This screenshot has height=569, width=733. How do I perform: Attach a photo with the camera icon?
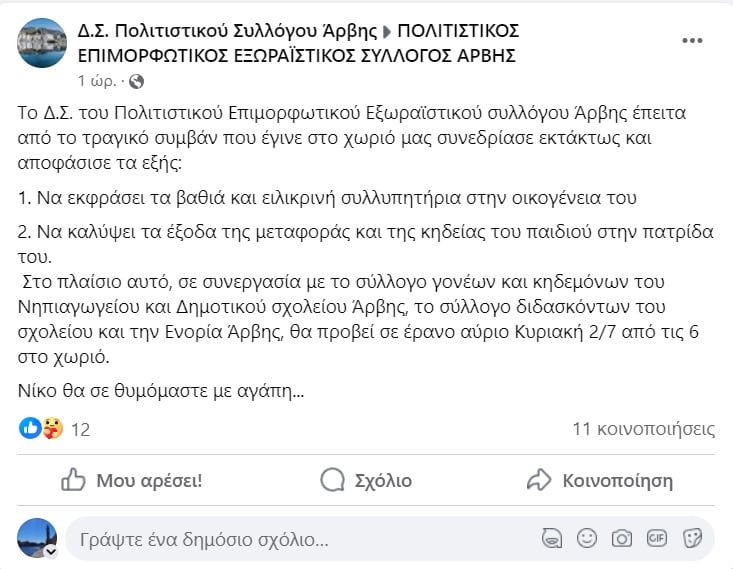pyautogui.click(x=622, y=539)
